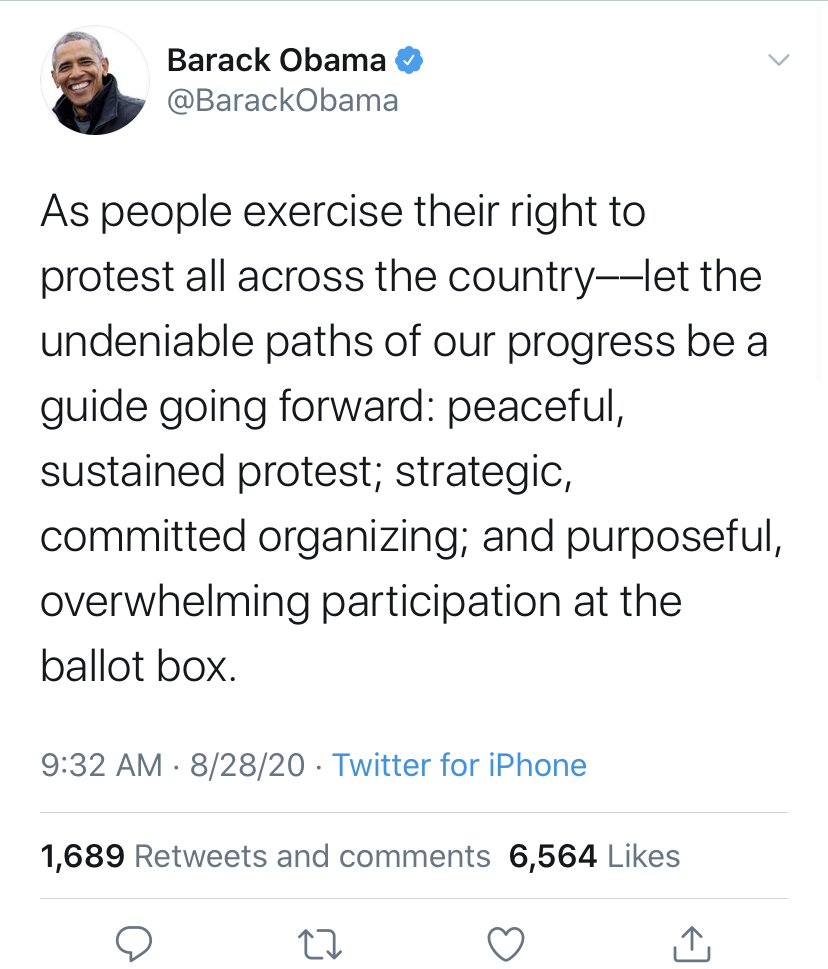
Task: Click the 'sustained protest; strategic,' line
Action: click(306, 472)
